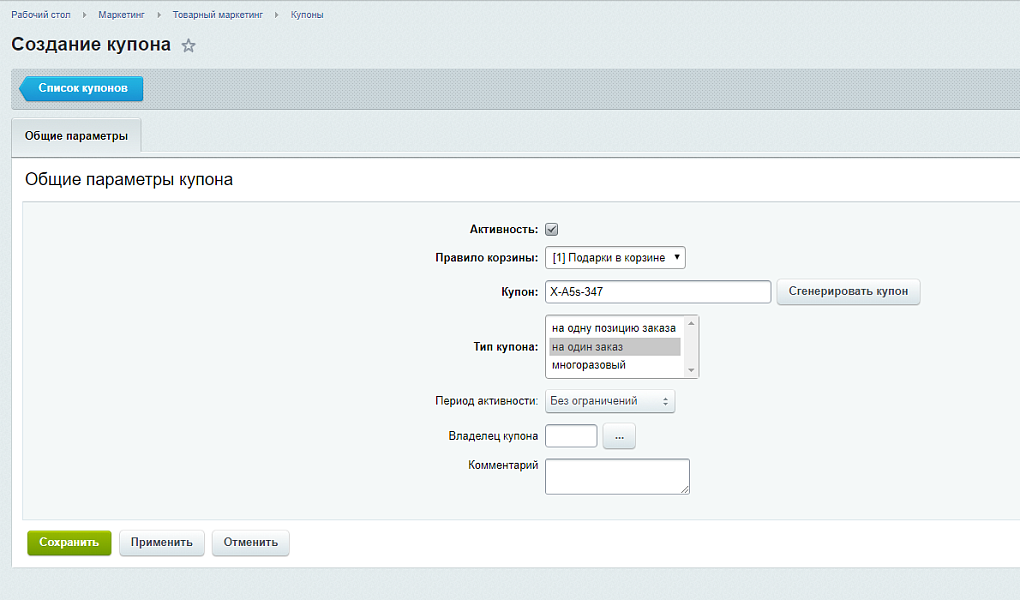The image size is (1020, 600).
Task: Switch to Общие параметры tab
Action: point(76,136)
